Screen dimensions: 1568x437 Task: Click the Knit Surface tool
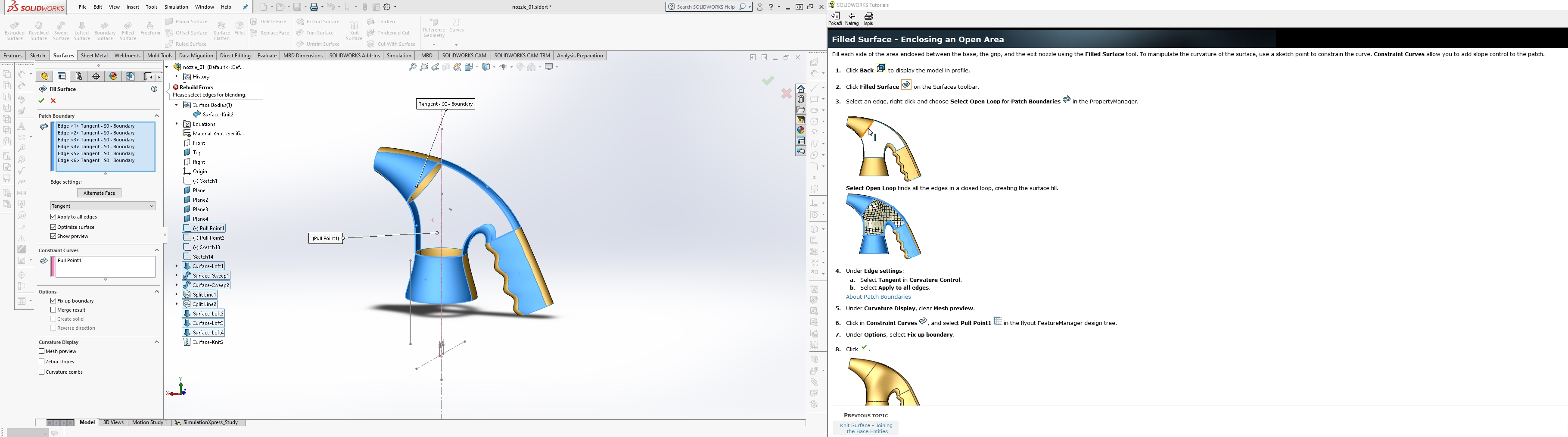tap(354, 31)
